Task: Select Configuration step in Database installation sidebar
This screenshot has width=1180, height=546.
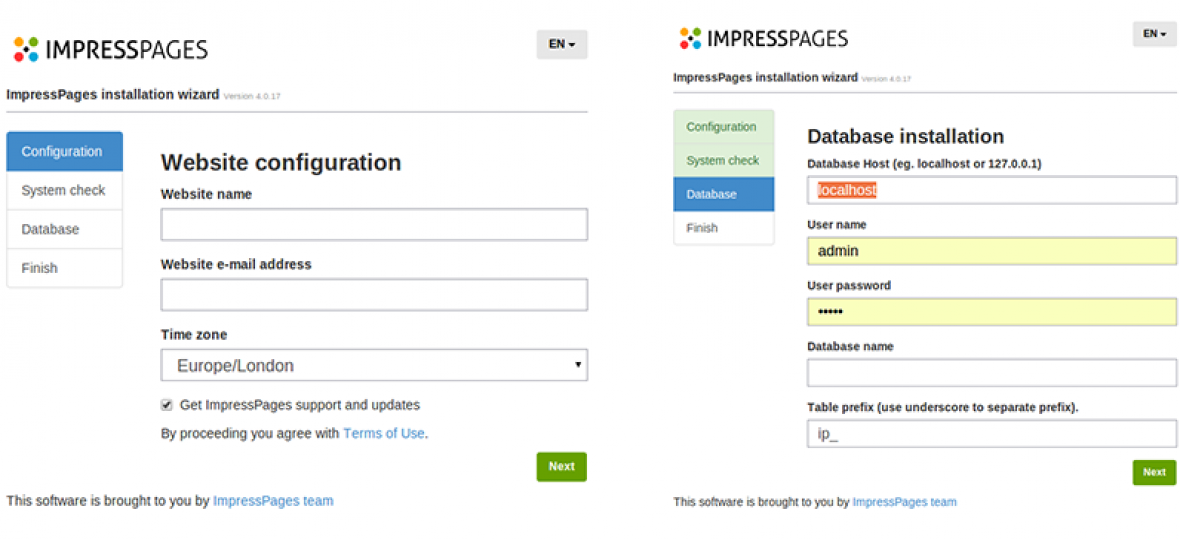Action: pos(723,126)
